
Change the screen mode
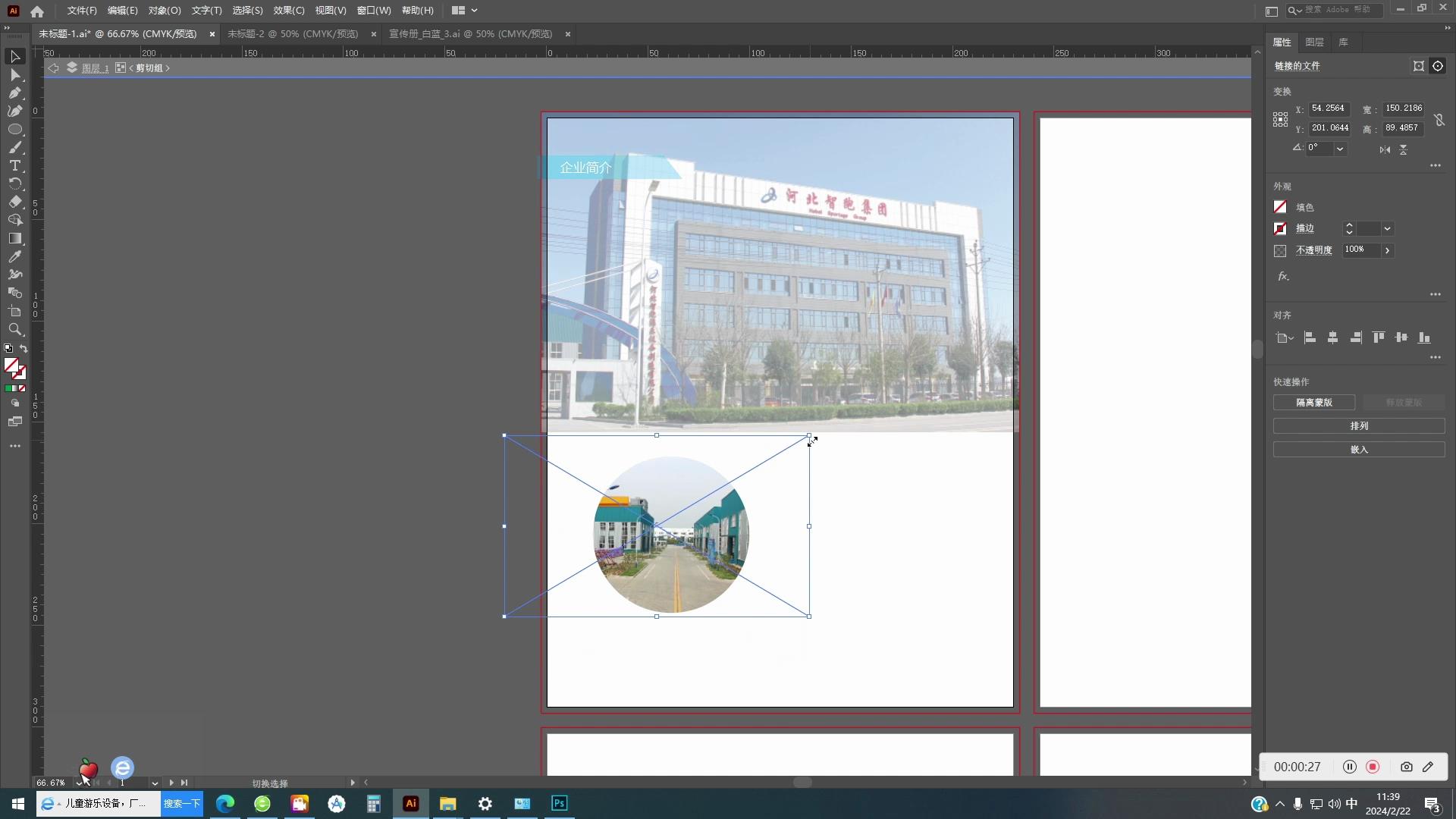(14, 422)
